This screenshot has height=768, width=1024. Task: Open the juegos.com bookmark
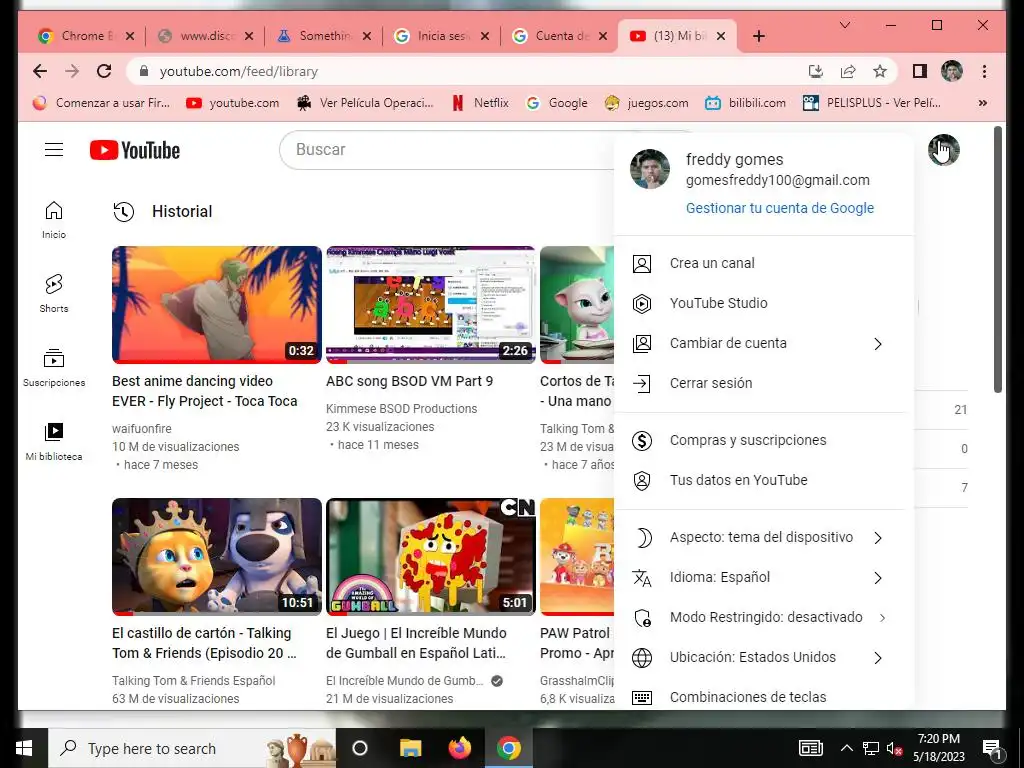[x=646, y=103]
